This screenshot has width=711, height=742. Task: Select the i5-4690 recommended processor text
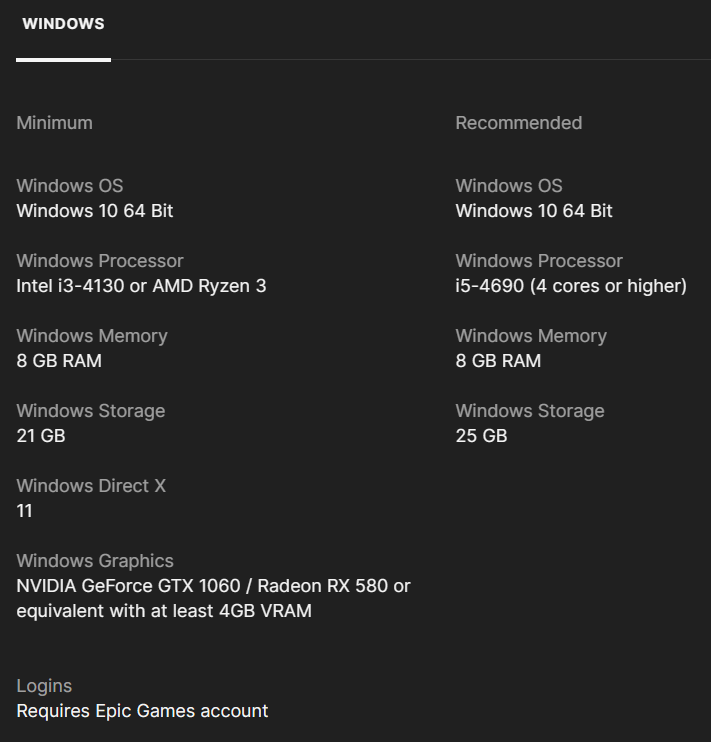(571, 286)
